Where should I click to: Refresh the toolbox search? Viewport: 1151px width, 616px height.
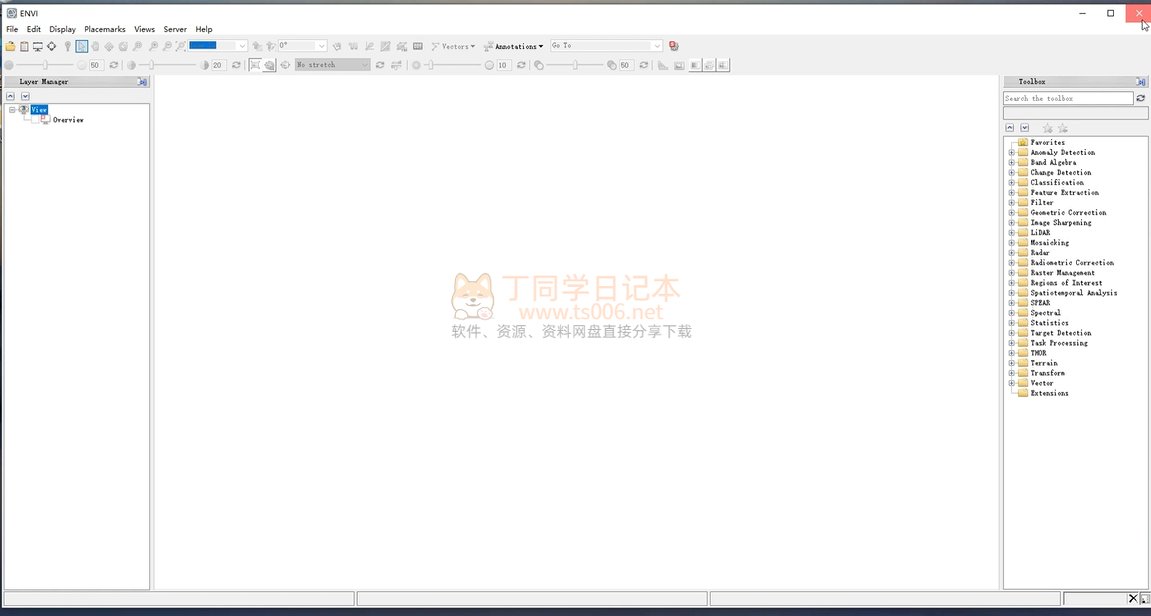pyautogui.click(x=1141, y=98)
